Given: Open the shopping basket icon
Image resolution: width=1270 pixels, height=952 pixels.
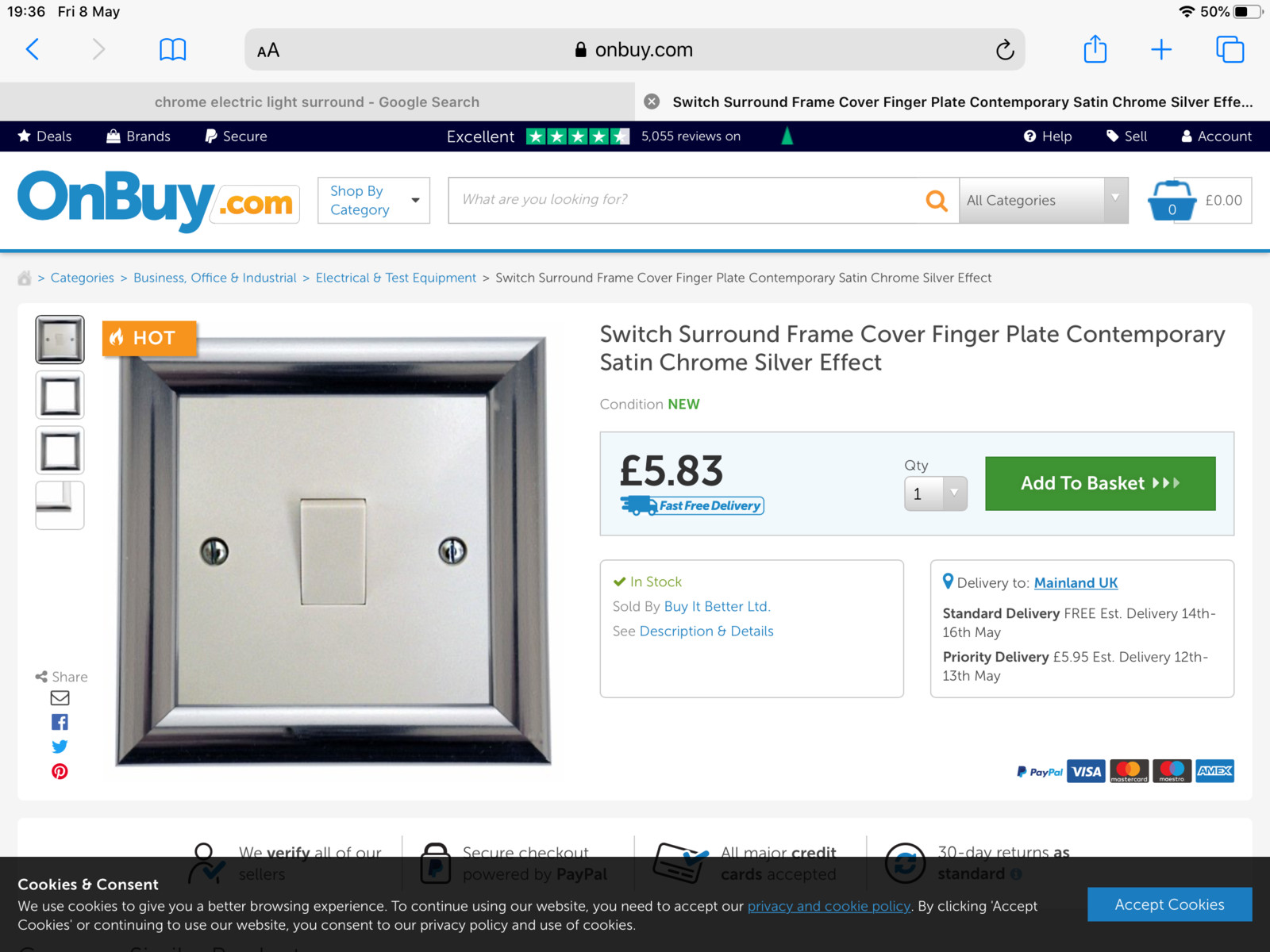Looking at the screenshot, I should (x=1172, y=201).
